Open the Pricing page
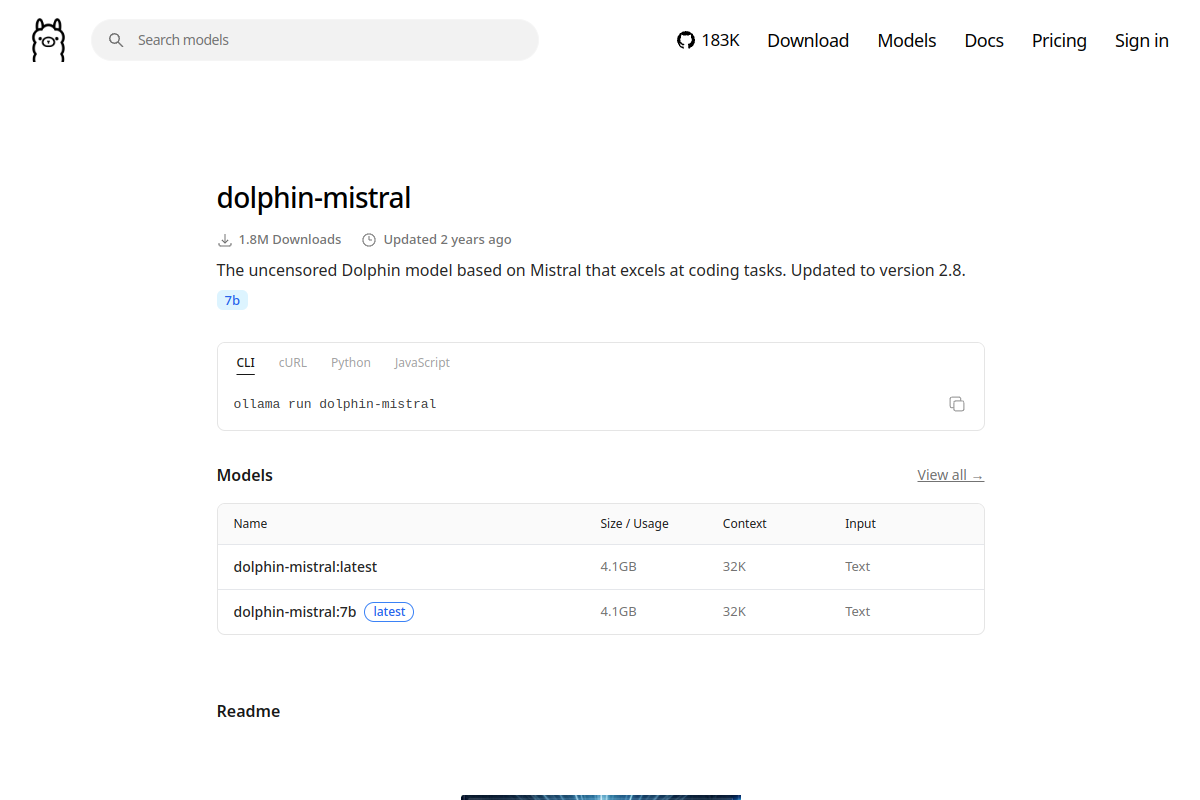The height and width of the screenshot is (800, 1200). click(1059, 40)
